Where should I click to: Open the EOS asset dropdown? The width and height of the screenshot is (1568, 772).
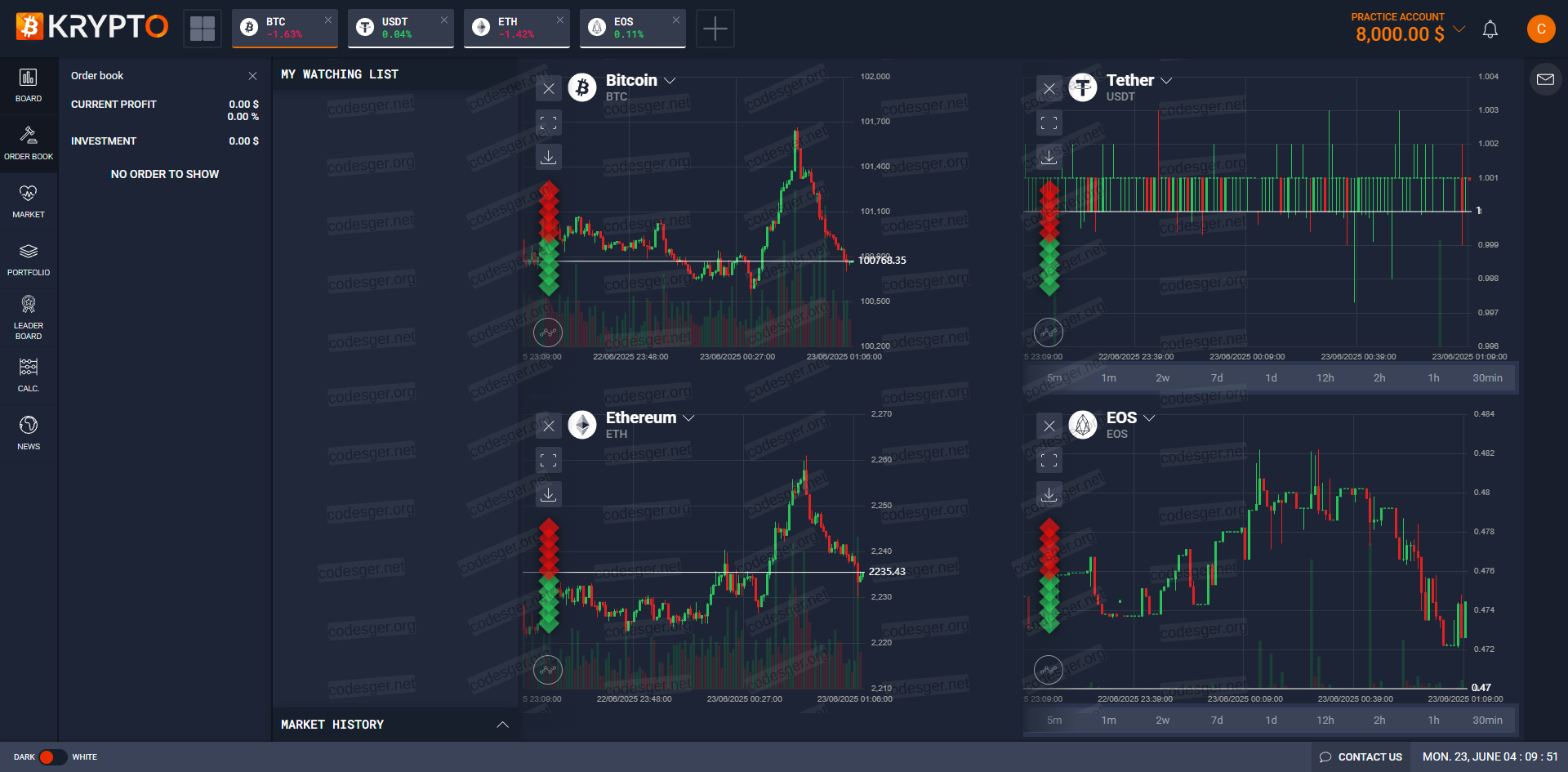tap(1149, 417)
